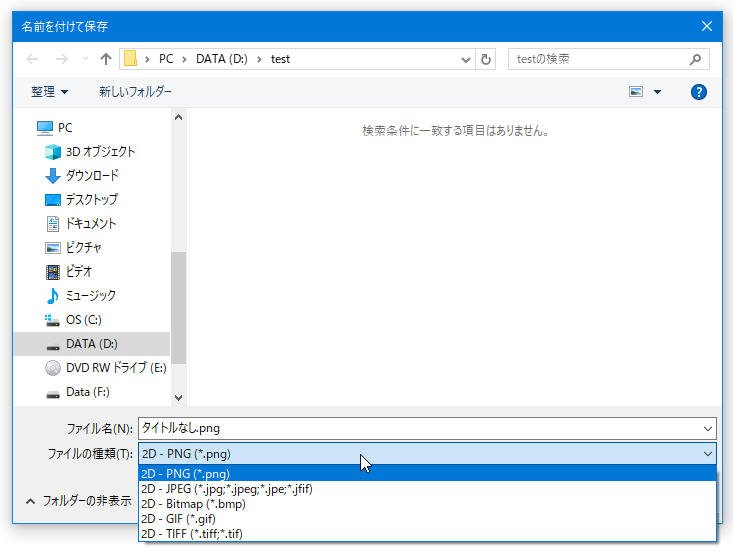The height and width of the screenshot is (556, 733).
Task: Open ピクチャ folder in sidebar
Action: (x=73, y=247)
